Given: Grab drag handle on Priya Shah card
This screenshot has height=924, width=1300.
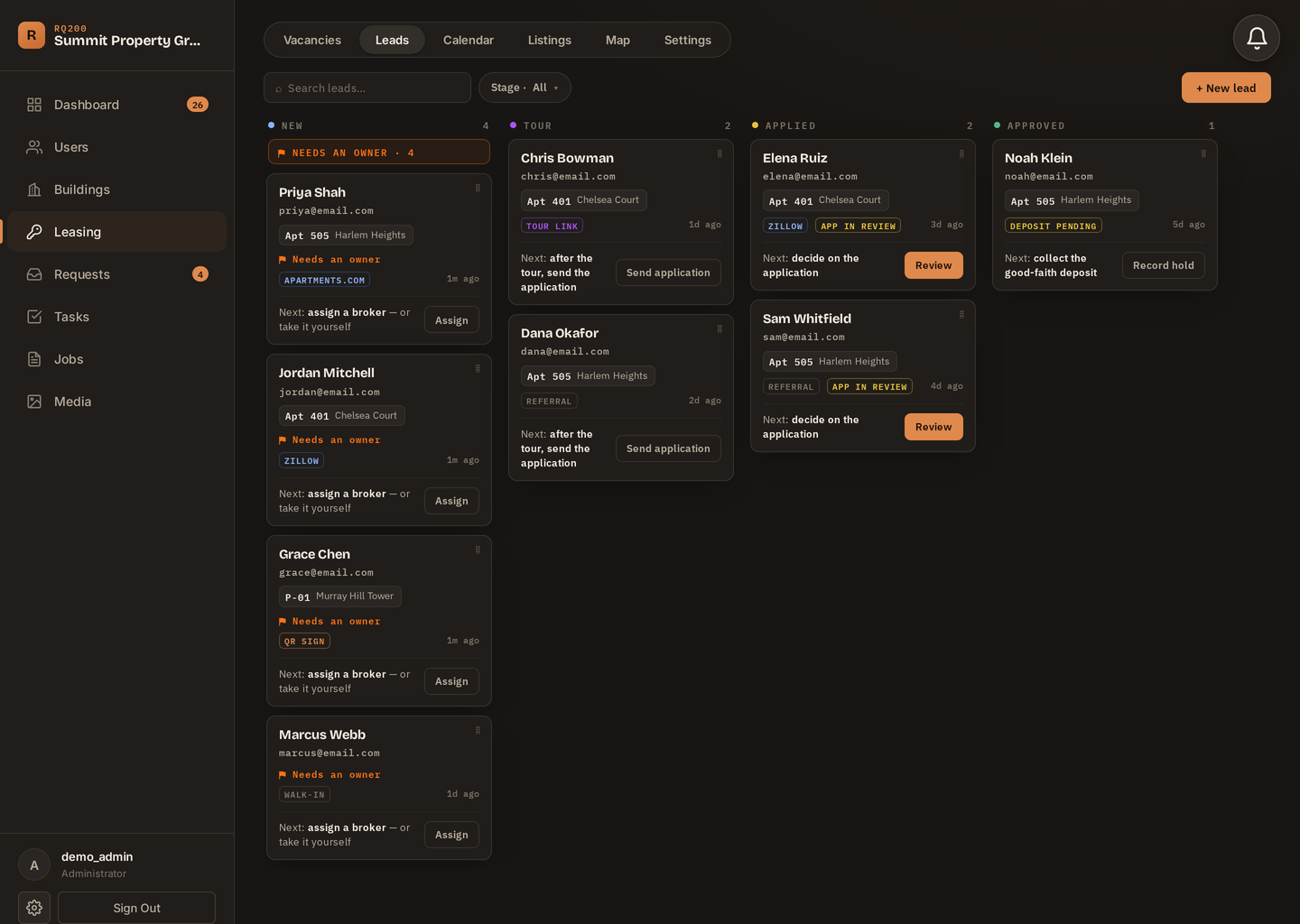Looking at the screenshot, I should [x=478, y=188].
